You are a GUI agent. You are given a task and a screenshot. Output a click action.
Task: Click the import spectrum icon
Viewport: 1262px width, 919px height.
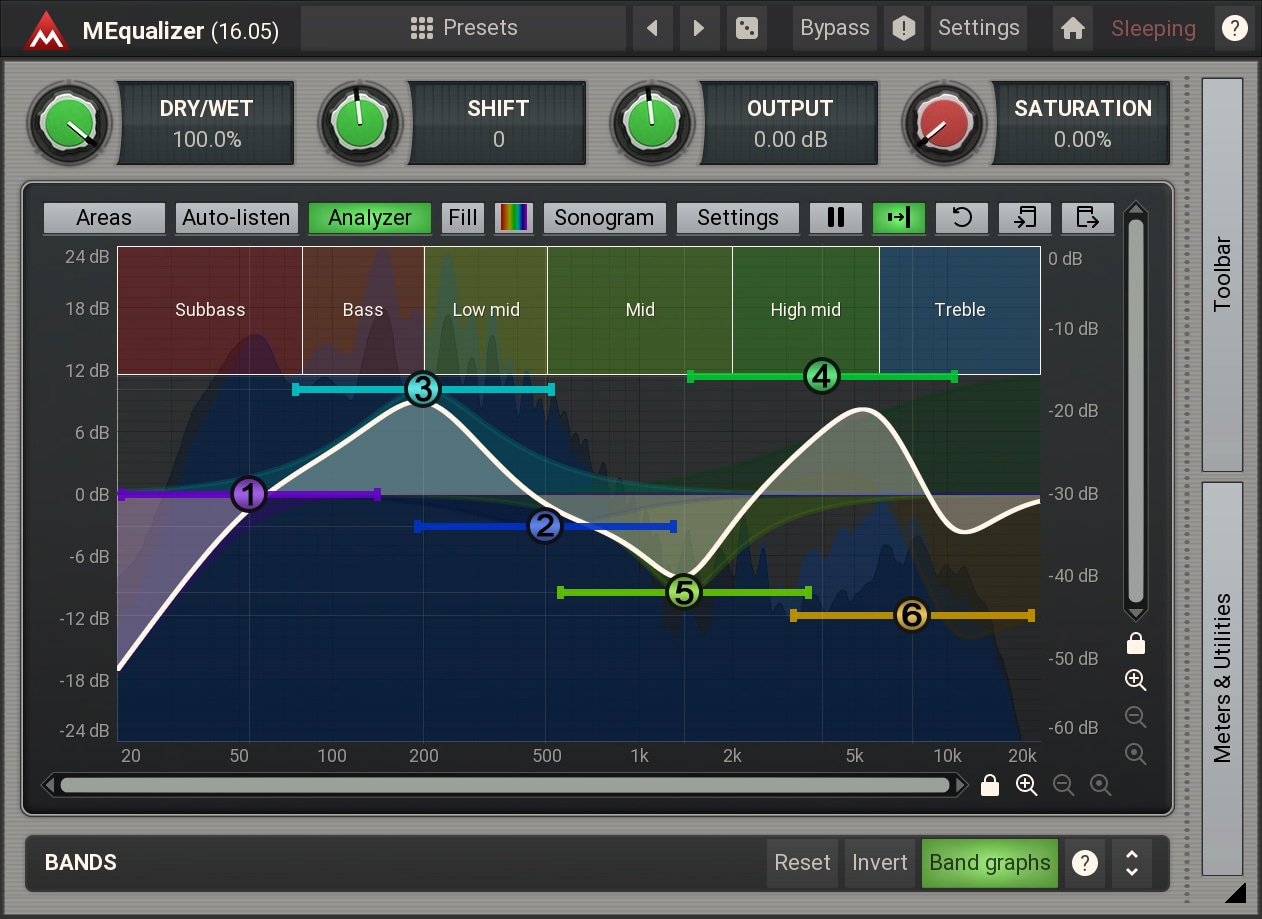[x=1025, y=218]
